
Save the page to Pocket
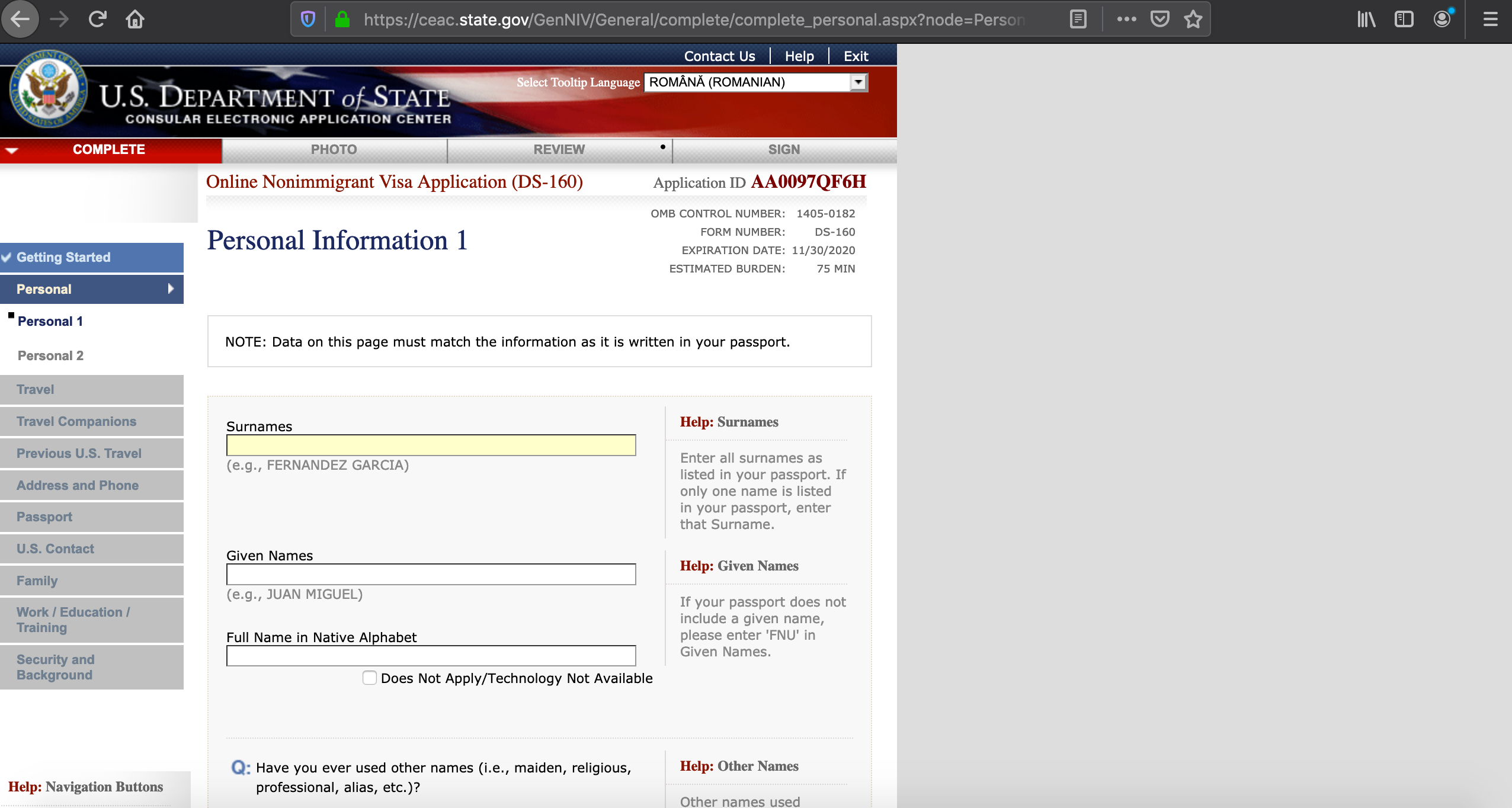click(x=1160, y=18)
